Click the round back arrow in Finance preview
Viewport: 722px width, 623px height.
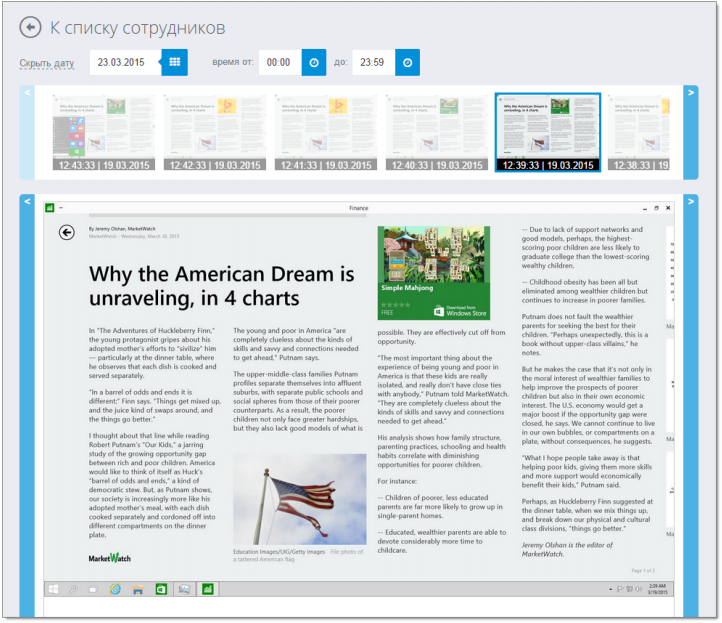(67, 233)
